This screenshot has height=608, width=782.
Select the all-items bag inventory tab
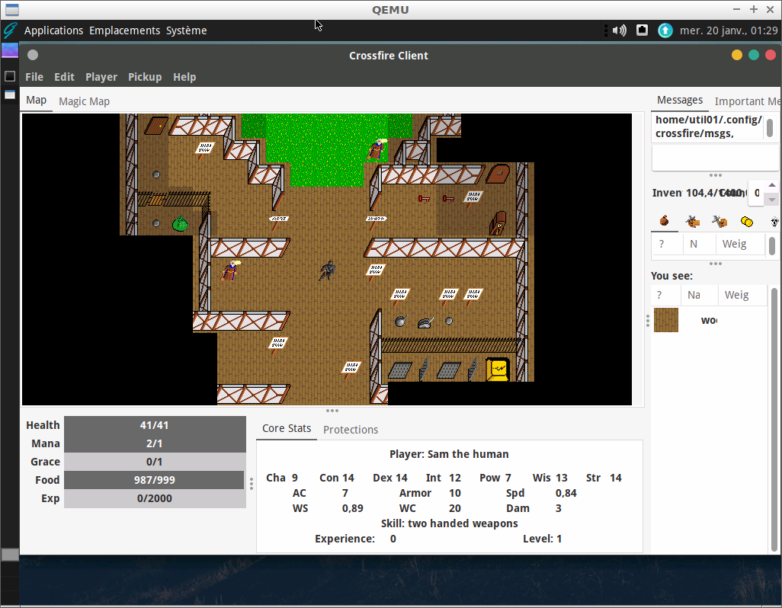click(x=664, y=221)
